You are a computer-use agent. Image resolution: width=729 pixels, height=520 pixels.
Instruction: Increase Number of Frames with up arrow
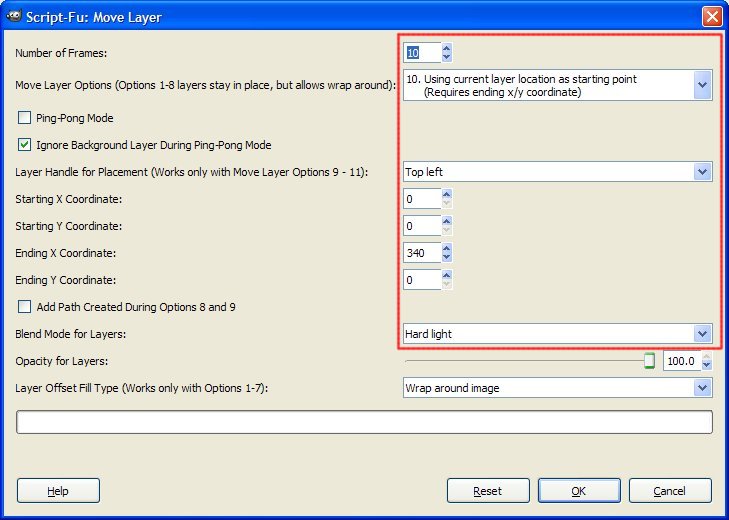click(x=446, y=47)
